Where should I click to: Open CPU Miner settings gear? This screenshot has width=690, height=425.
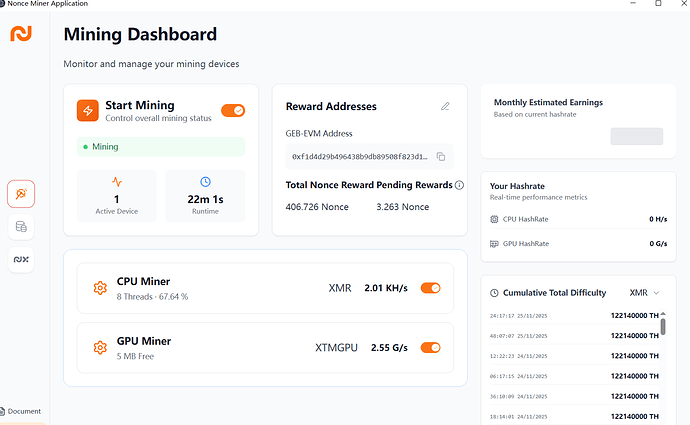pos(100,288)
